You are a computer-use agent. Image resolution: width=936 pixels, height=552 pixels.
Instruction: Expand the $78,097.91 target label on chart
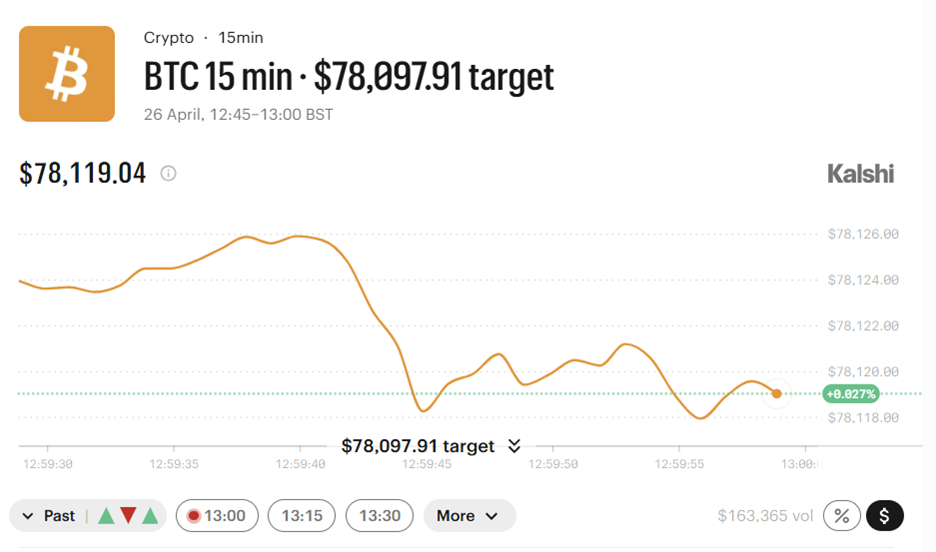point(418,446)
